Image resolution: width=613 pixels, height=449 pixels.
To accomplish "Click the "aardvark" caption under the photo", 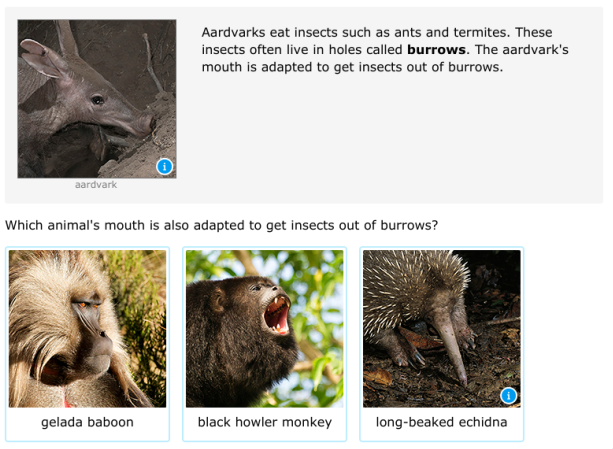I will pos(96,185).
